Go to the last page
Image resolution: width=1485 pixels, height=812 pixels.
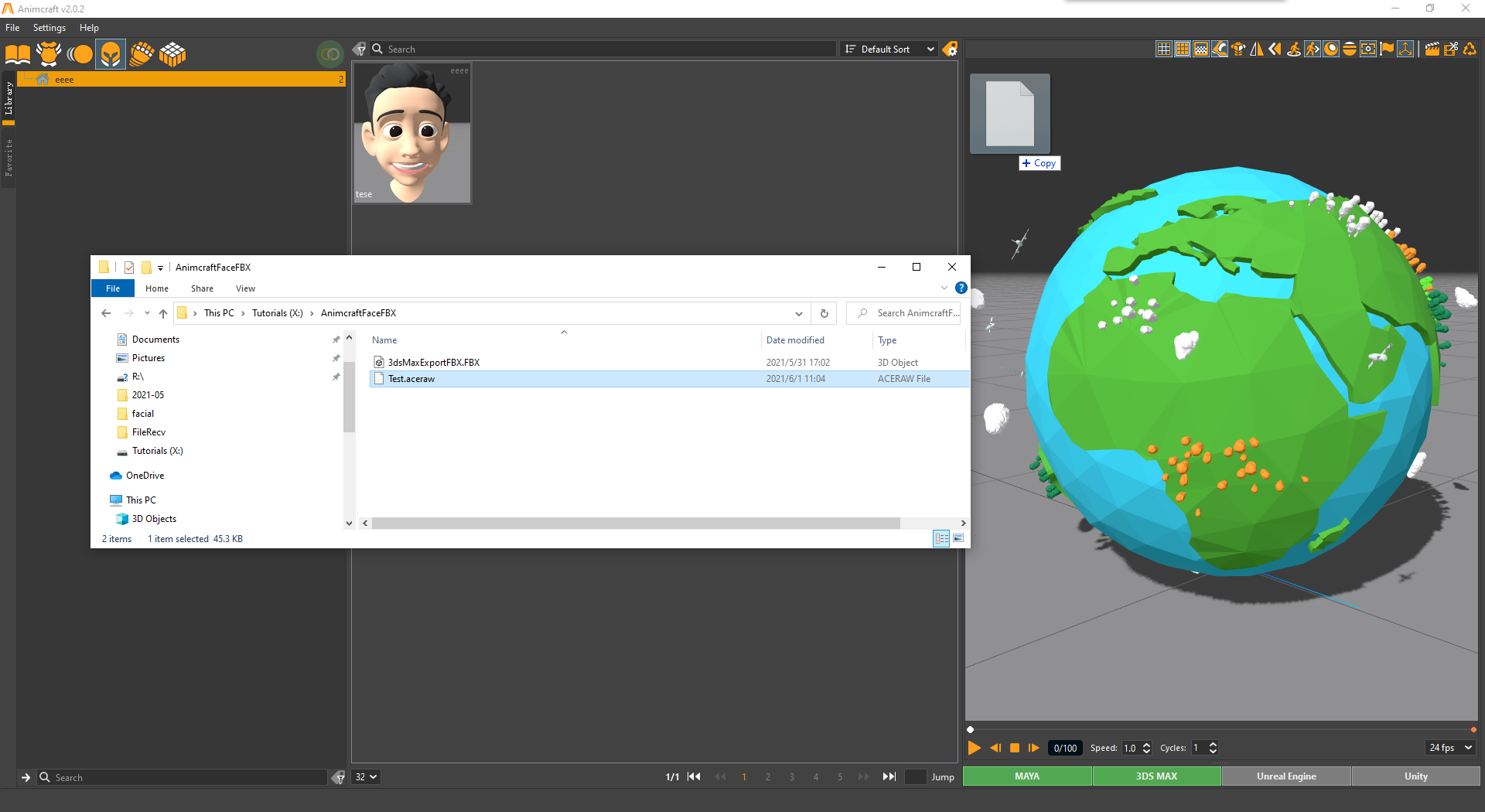click(889, 777)
